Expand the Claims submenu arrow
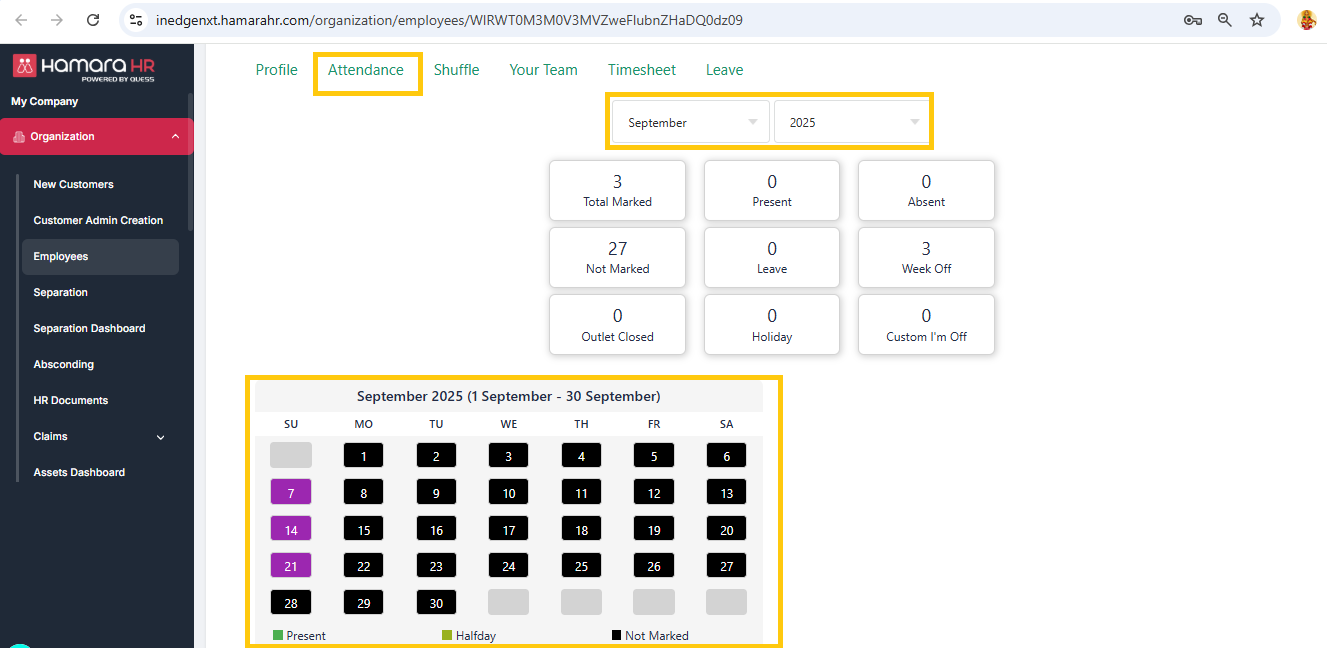 [160, 437]
